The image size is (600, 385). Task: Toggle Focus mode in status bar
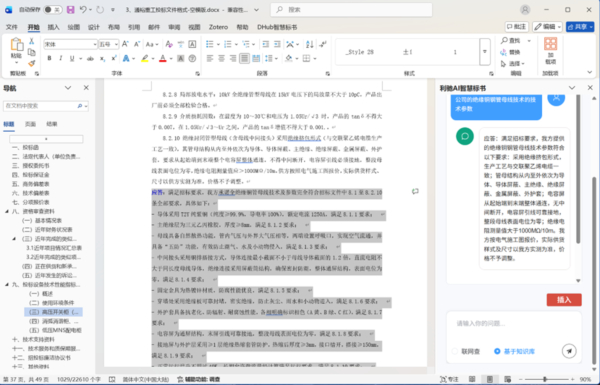pos(449,379)
